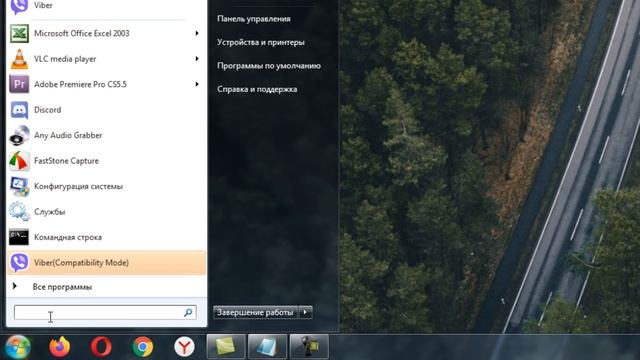Image resolution: width=640 pixels, height=360 pixels.
Task: Click the Discord icon in Start menu
Action: 19,110
